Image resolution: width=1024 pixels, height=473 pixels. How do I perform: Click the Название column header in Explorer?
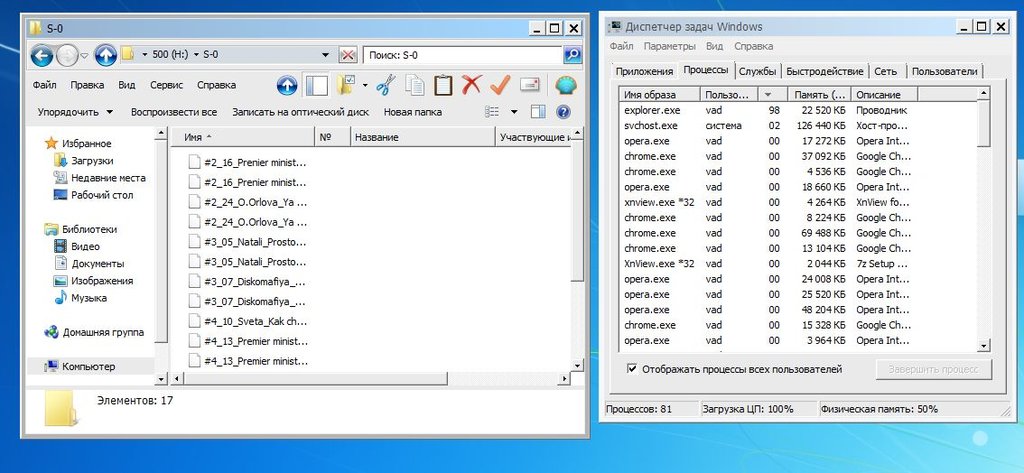click(423, 137)
